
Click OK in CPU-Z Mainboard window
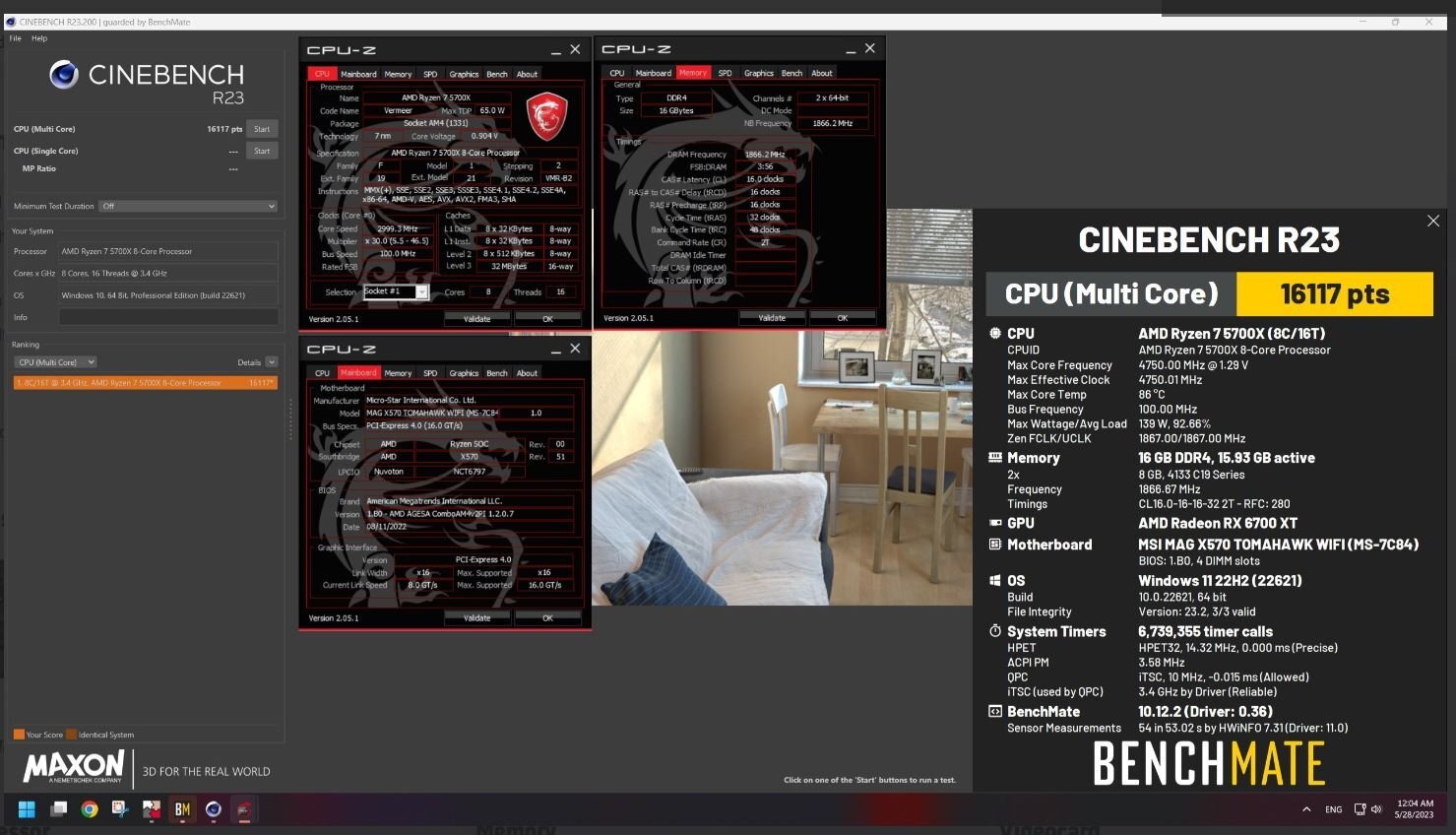coord(547,618)
